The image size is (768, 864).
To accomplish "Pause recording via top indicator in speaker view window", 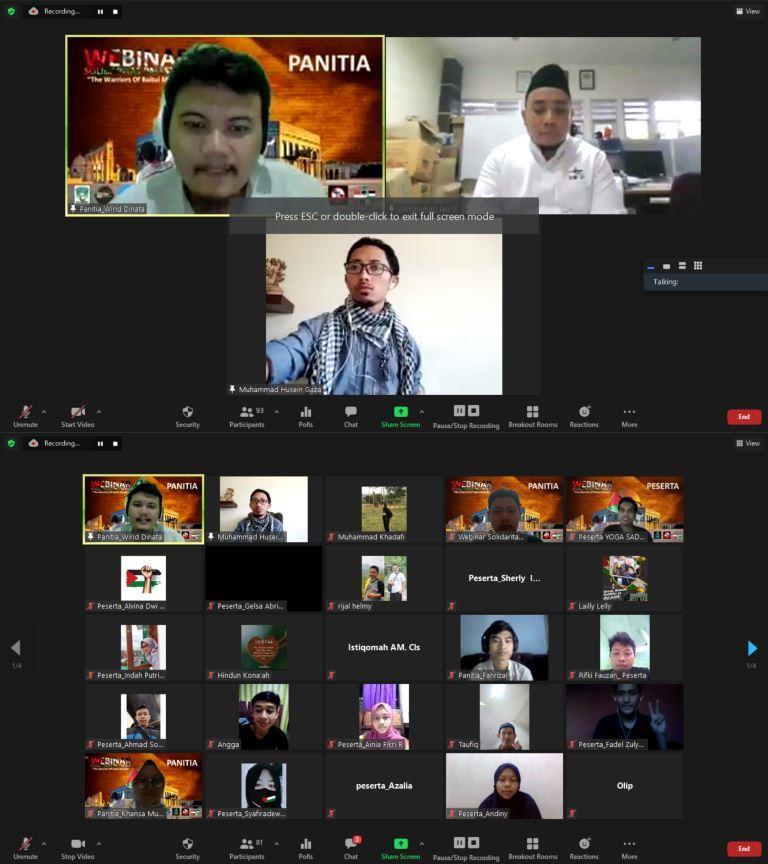I will pos(100,12).
